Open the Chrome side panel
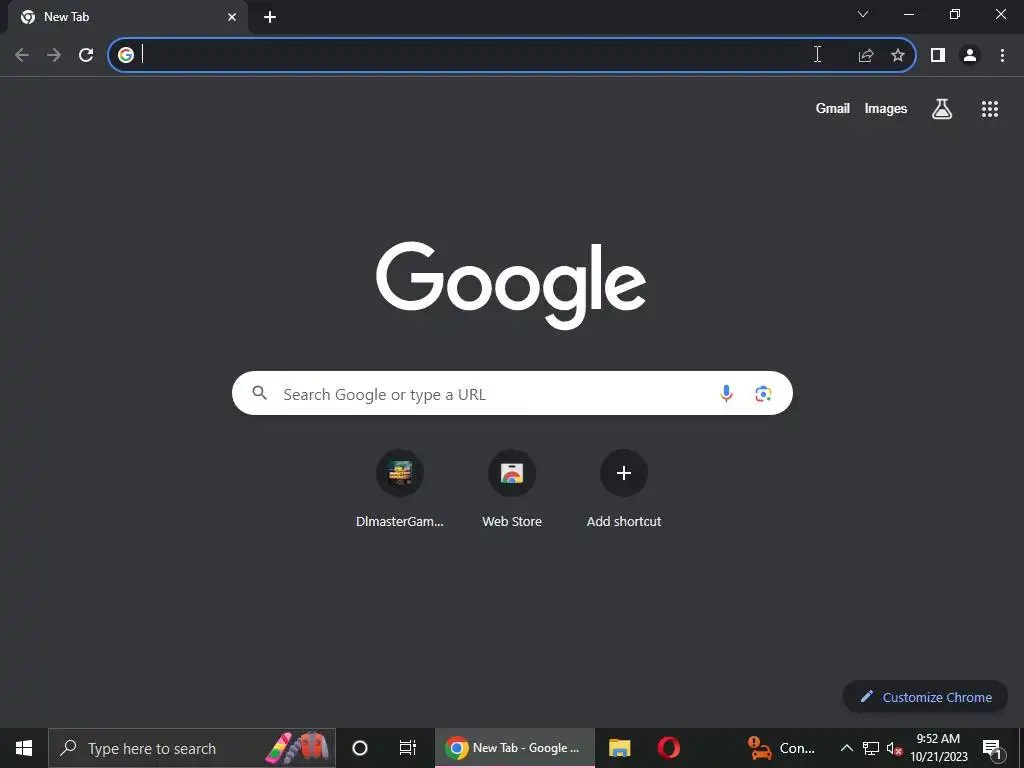The height and width of the screenshot is (768, 1024). pos(938,55)
